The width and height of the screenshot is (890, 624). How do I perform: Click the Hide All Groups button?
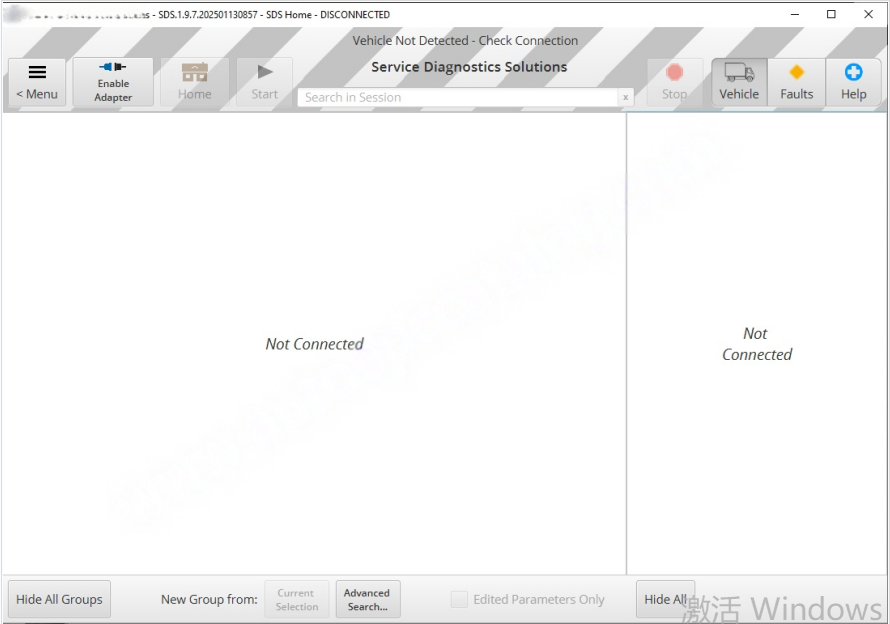[x=59, y=599]
